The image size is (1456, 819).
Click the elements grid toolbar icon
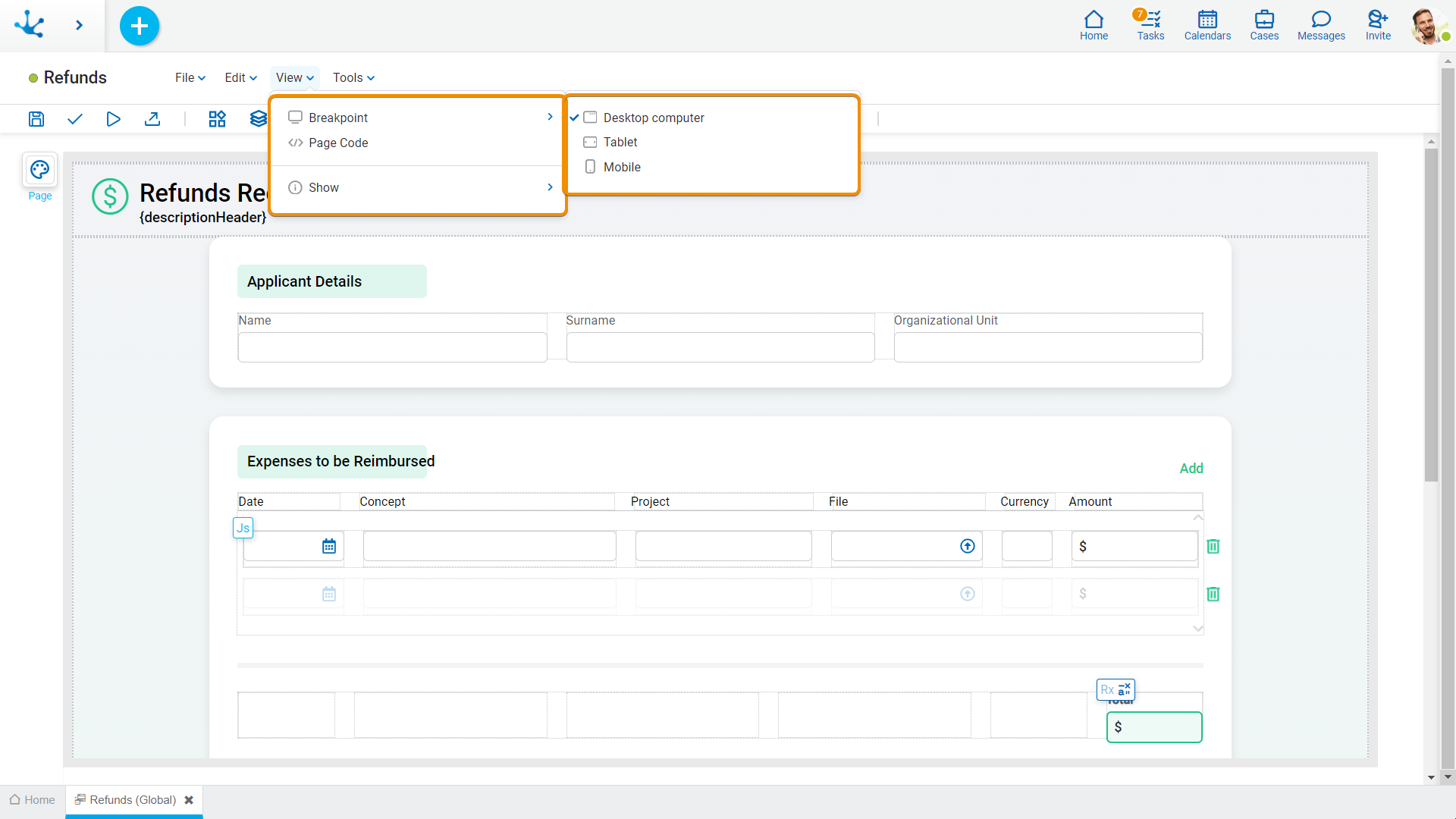(x=218, y=119)
